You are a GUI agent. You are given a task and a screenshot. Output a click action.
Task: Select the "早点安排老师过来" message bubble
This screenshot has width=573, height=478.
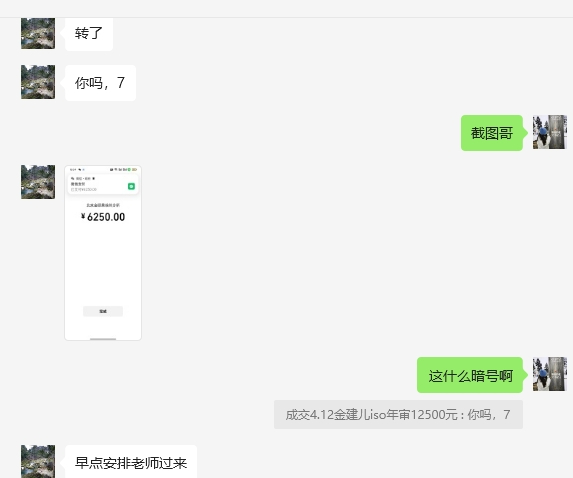(x=131, y=462)
